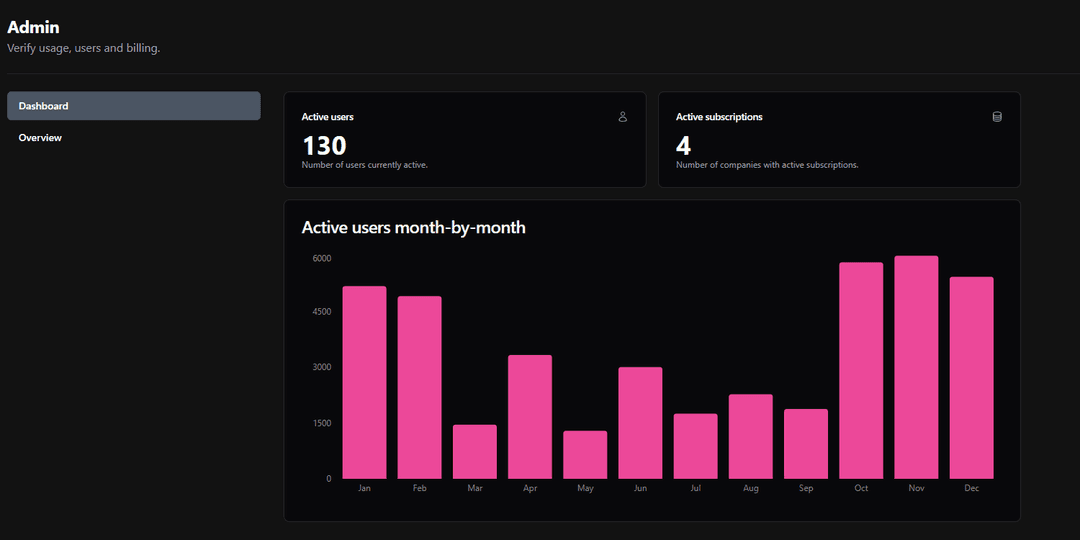Click the user icon in Active users card

pyautogui.click(x=622, y=117)
